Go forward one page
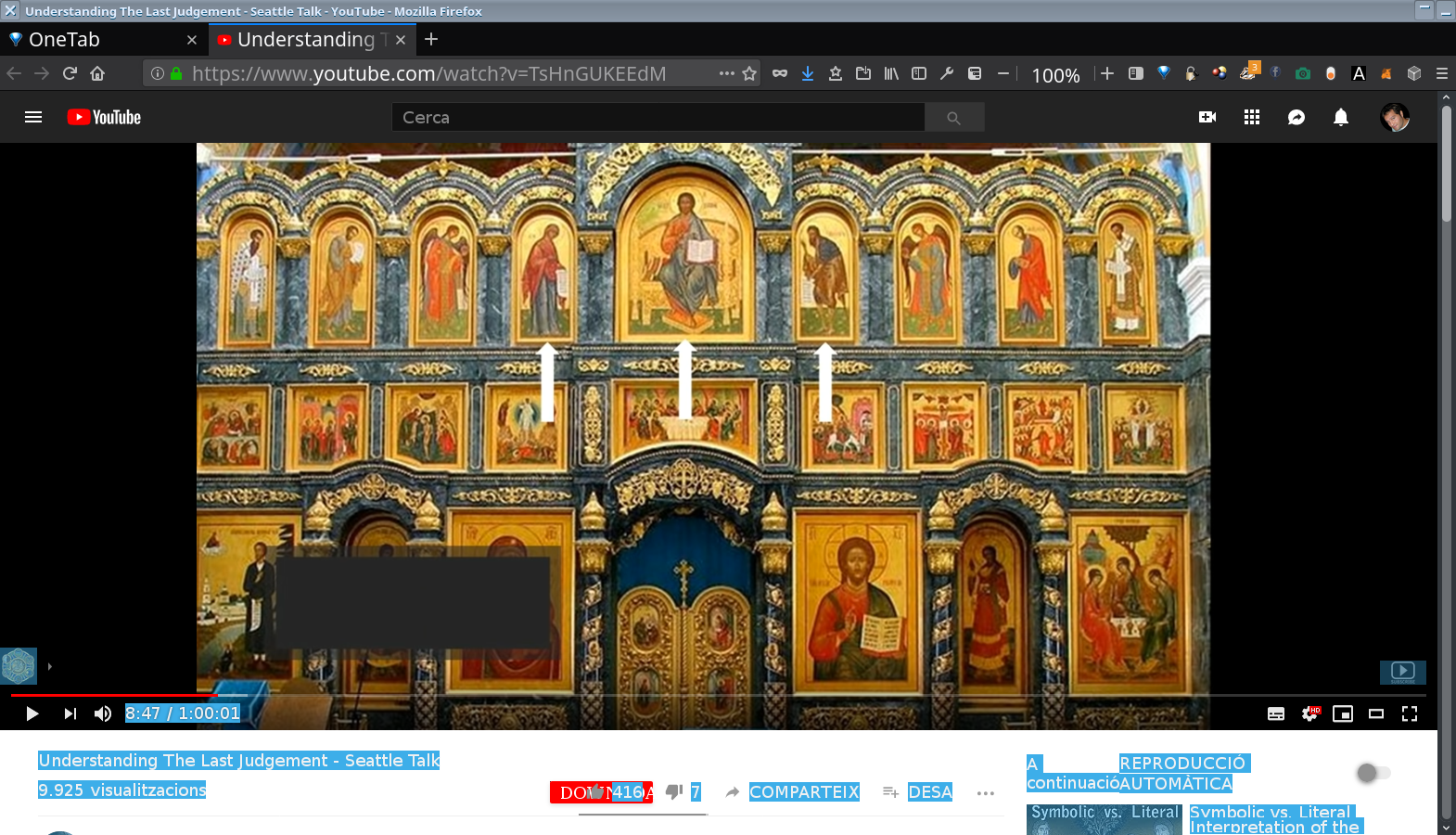This screenshot has width=1456, height=835. tap(42, 73)
